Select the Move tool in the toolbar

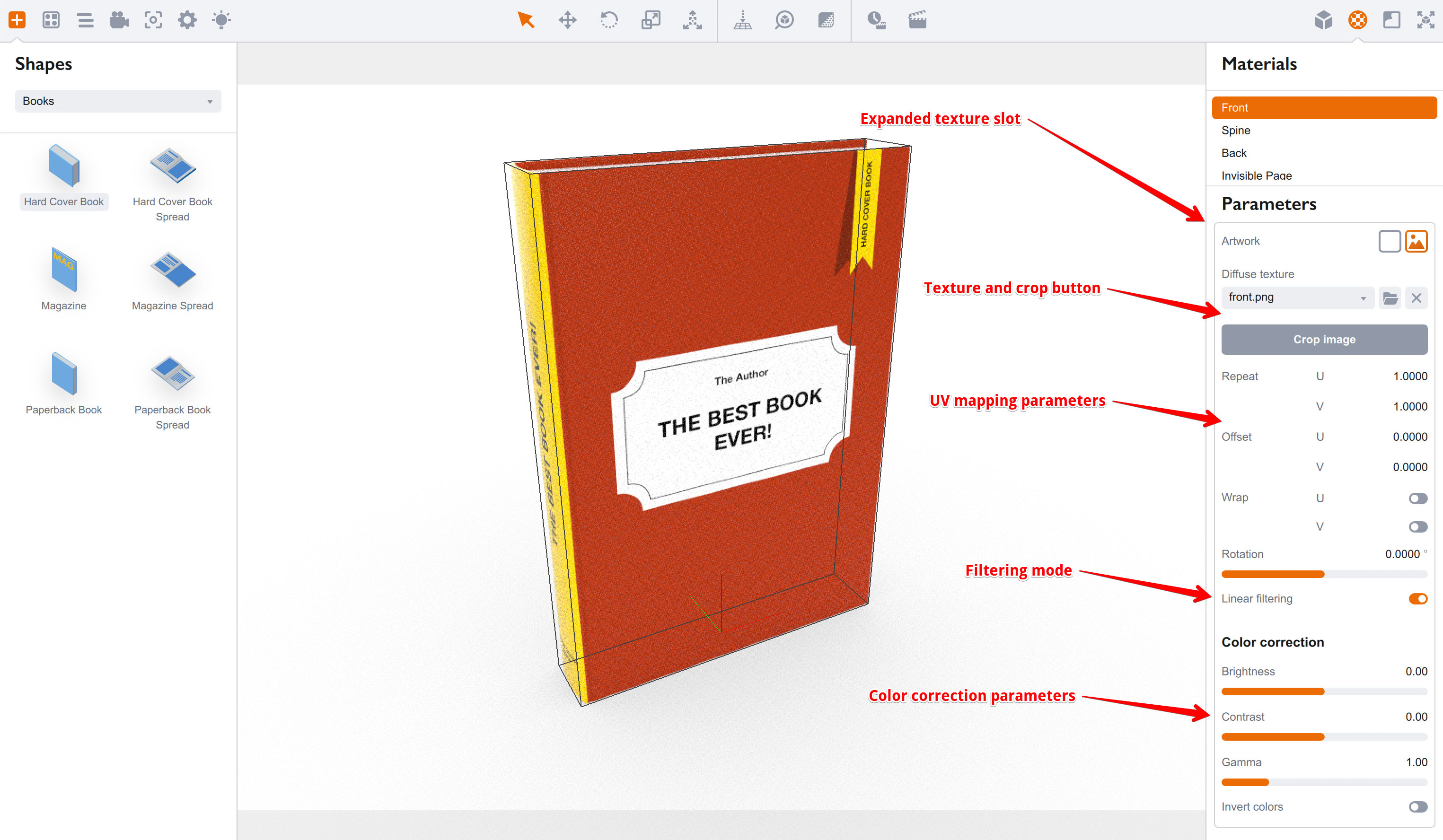click(x=567, y=20)
